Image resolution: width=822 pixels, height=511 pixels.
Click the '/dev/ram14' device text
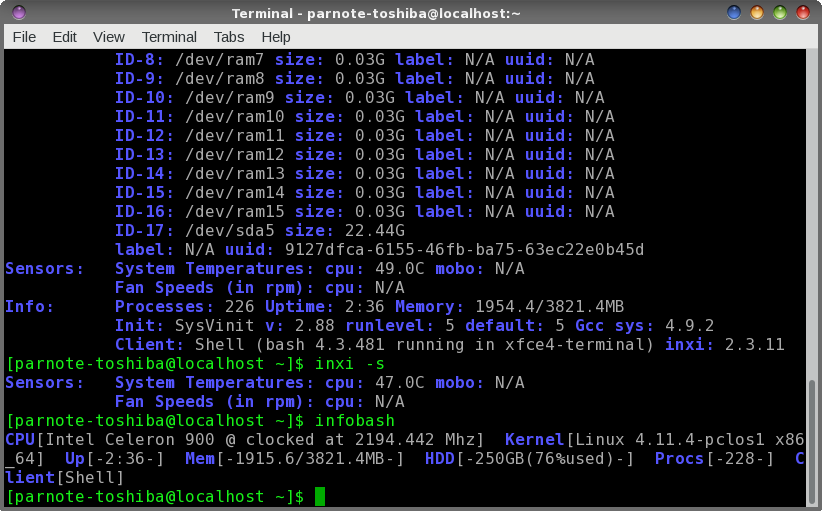(235, 192)
